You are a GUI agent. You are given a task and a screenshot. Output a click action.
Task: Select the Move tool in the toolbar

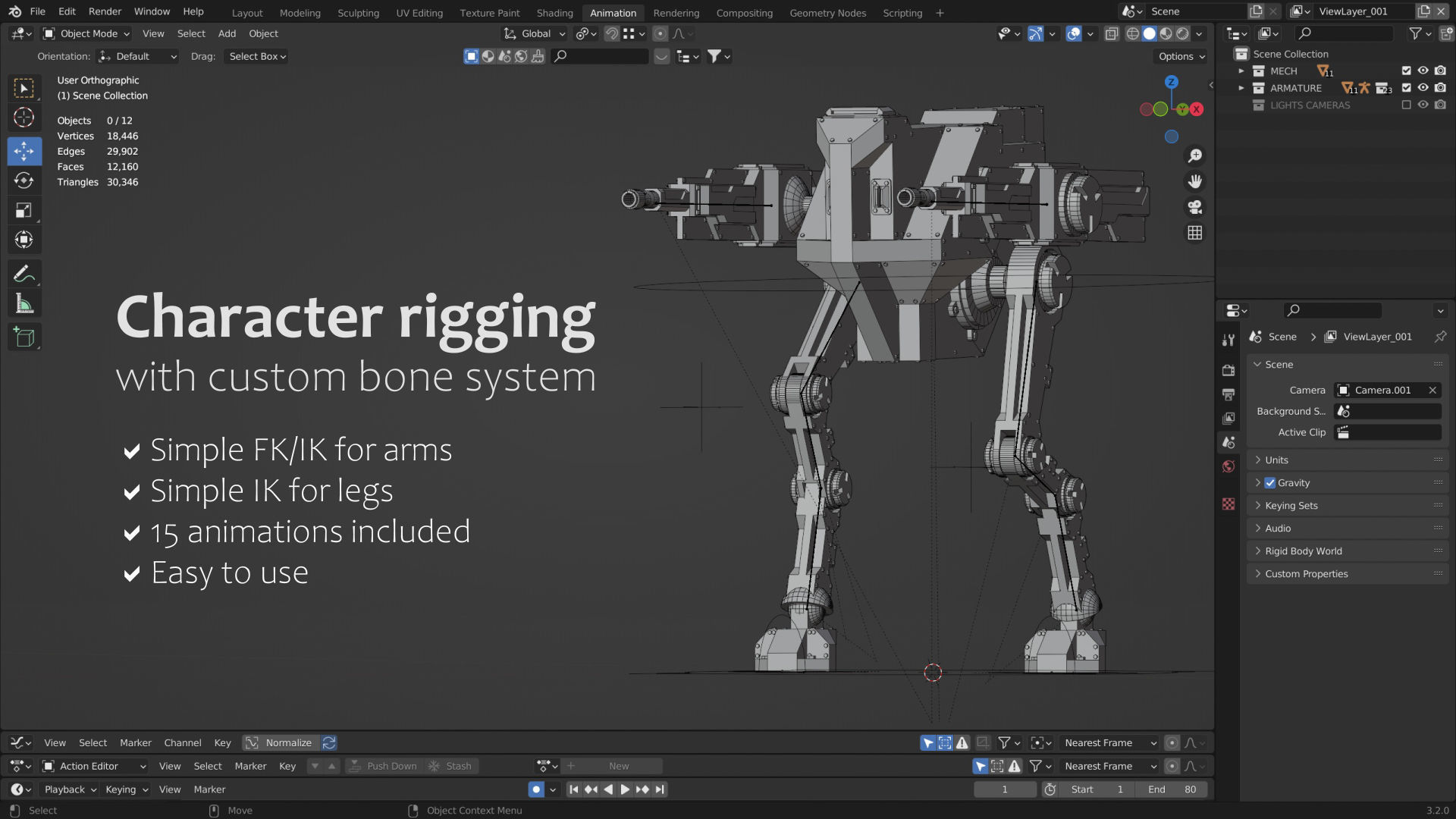coord(24,151)
